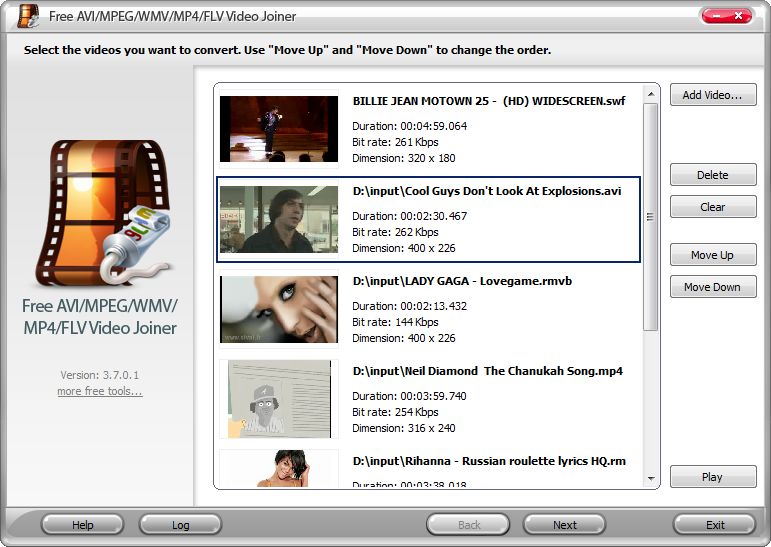This screenshot has width=771, height=547.
Task: Click 'Duration: 00:04:59.064' text
Action: 410,126
